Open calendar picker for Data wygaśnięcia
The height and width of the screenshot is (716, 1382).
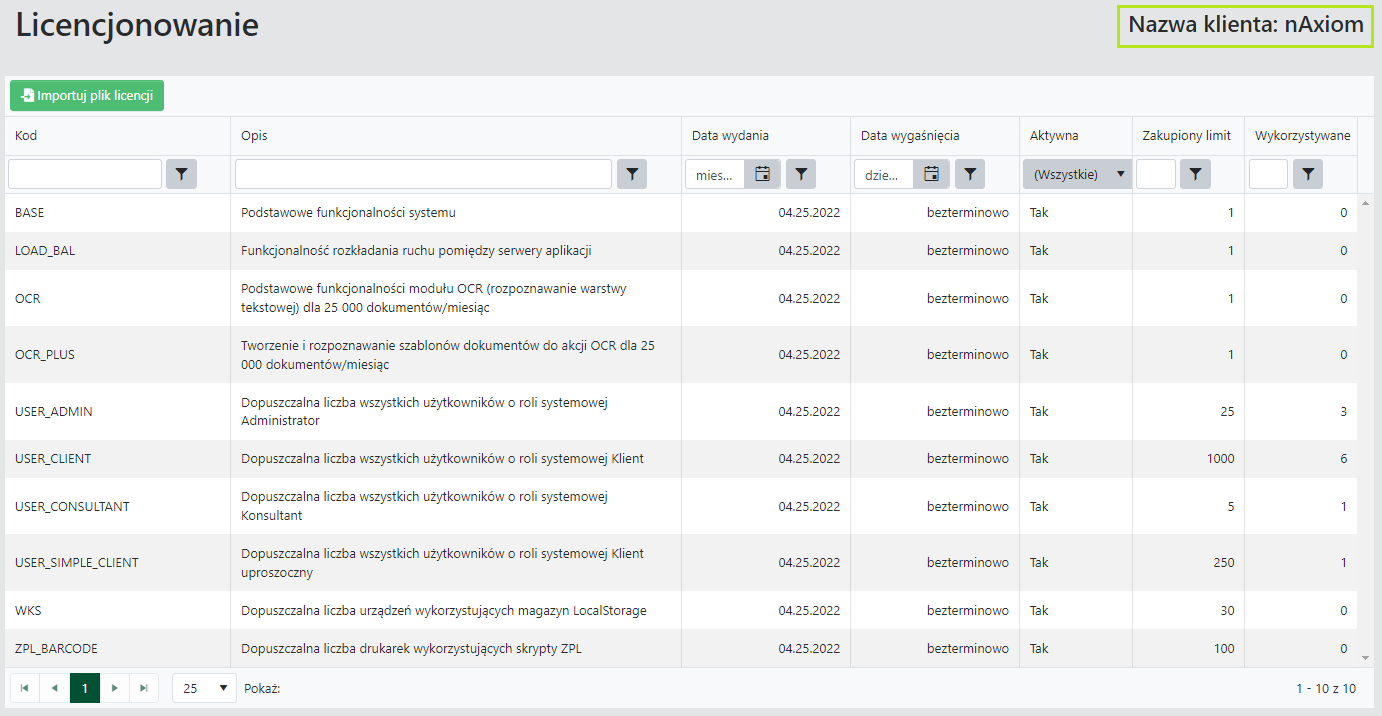[x=931, y=174]
